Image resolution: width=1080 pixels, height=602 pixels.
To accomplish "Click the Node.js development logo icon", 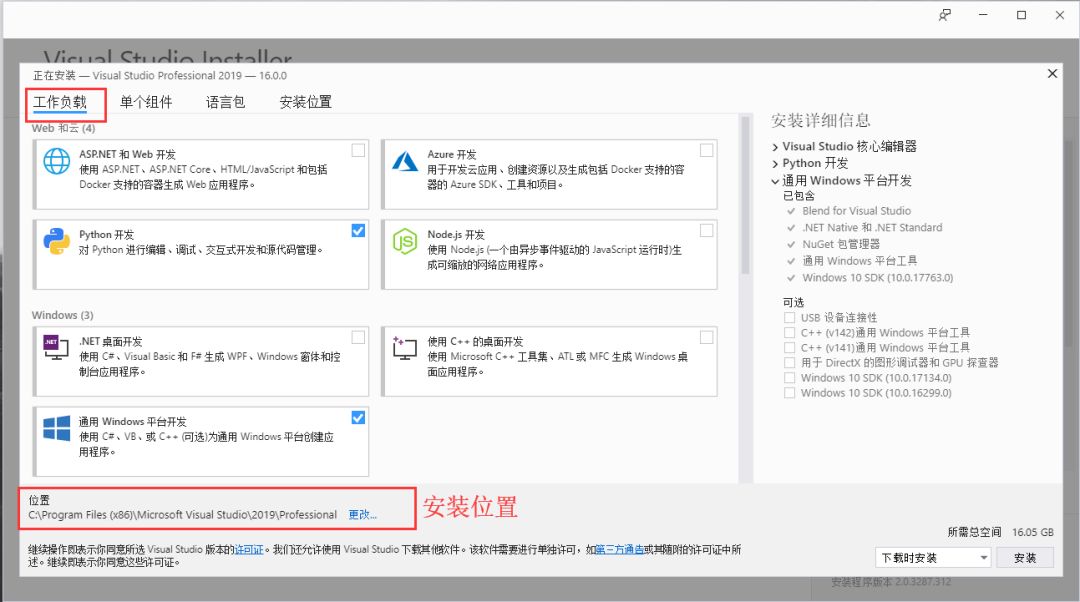I will pos(405,241).
